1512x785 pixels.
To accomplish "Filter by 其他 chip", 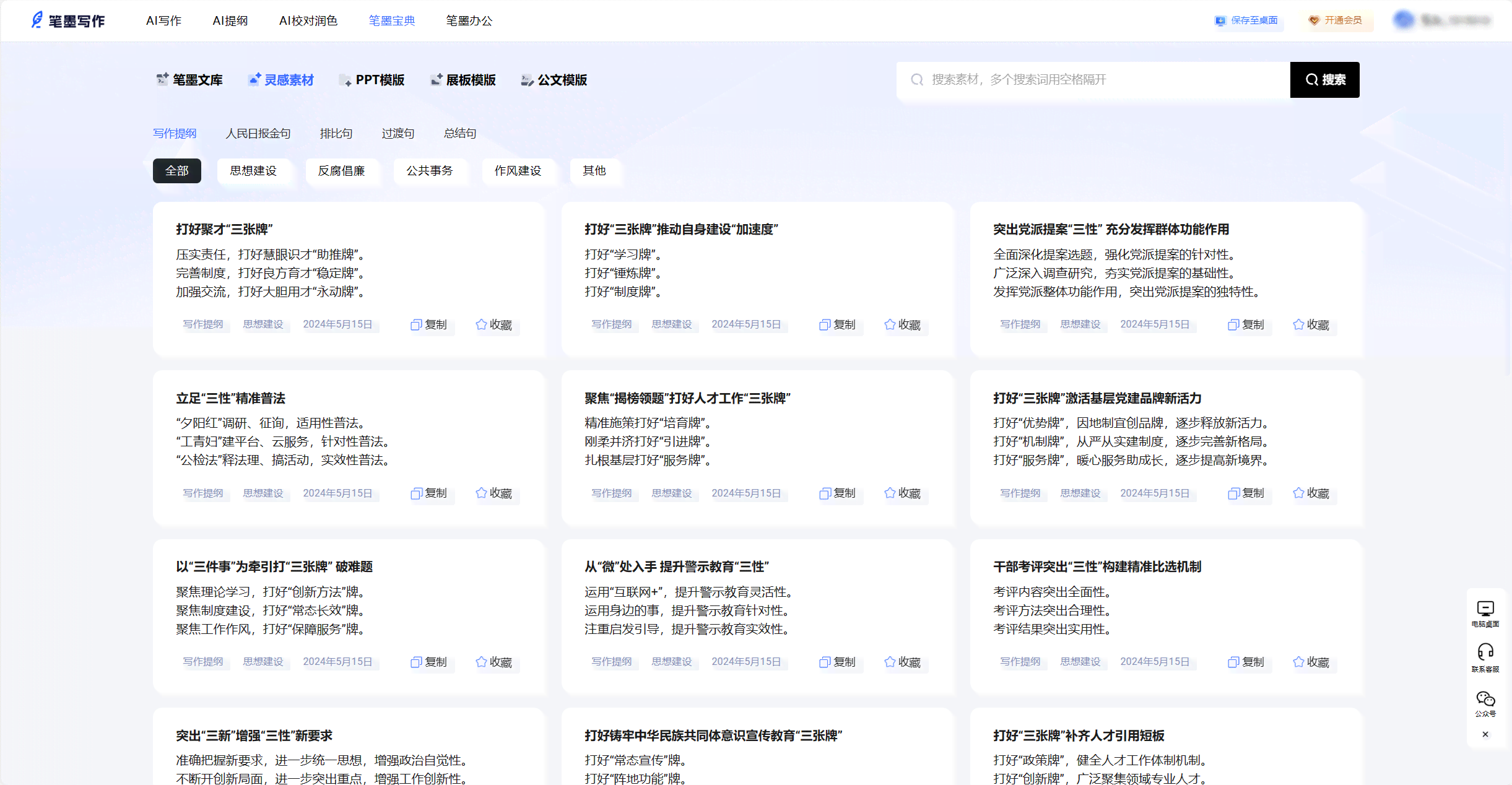I will point(594,170).
